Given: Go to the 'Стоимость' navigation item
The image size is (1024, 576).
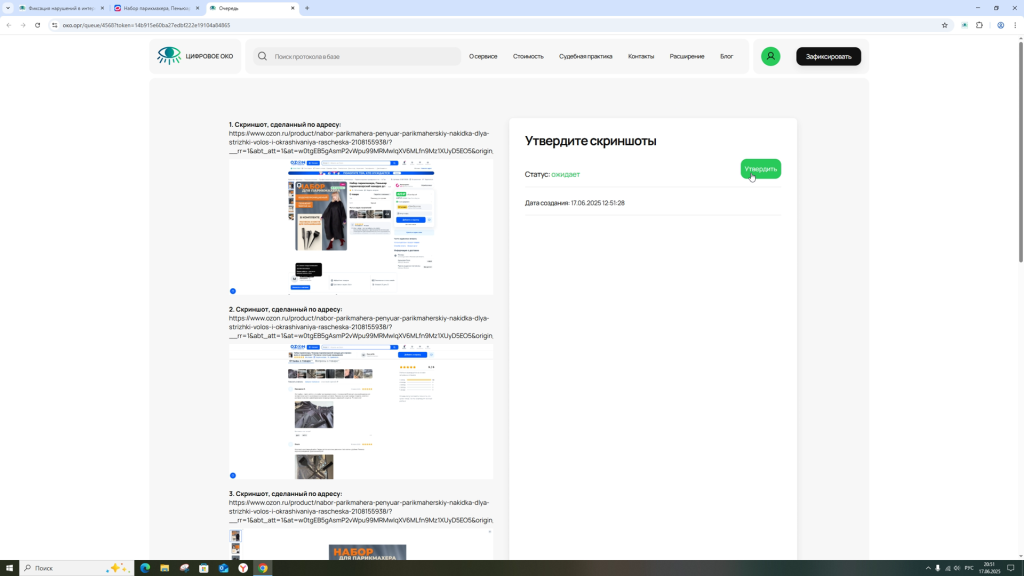Looking at the screenshot, I should [528, 56].
